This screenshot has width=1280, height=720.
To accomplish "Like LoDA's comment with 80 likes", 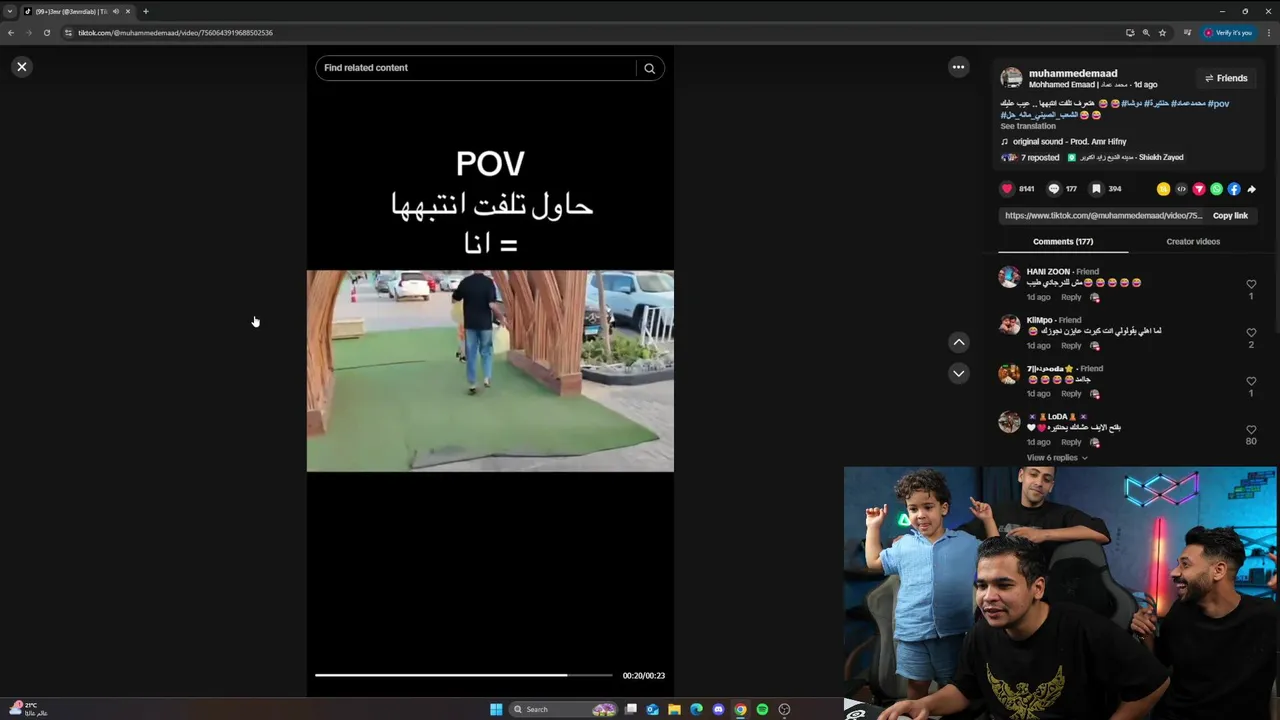I will pos(1251,429).
